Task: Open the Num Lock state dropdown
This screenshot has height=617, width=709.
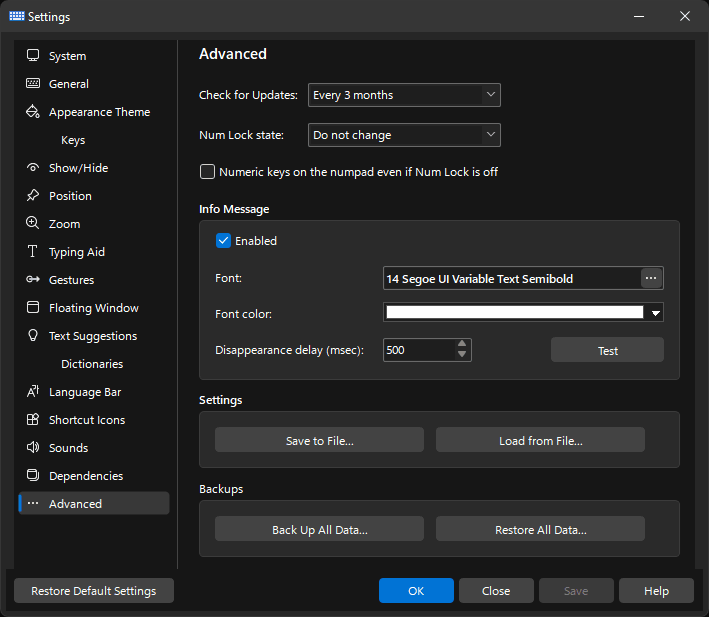Action: [x=404, y=135]
